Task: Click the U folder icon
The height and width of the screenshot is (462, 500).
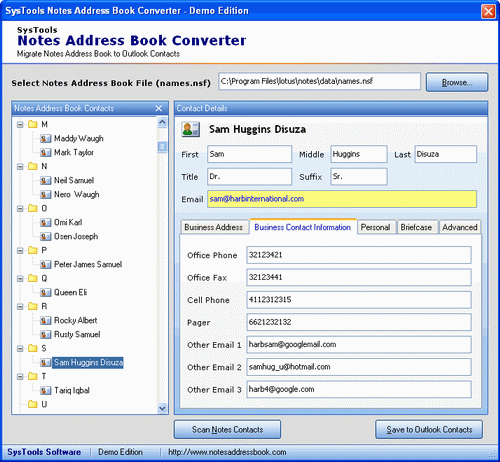Action: (33, 404)
